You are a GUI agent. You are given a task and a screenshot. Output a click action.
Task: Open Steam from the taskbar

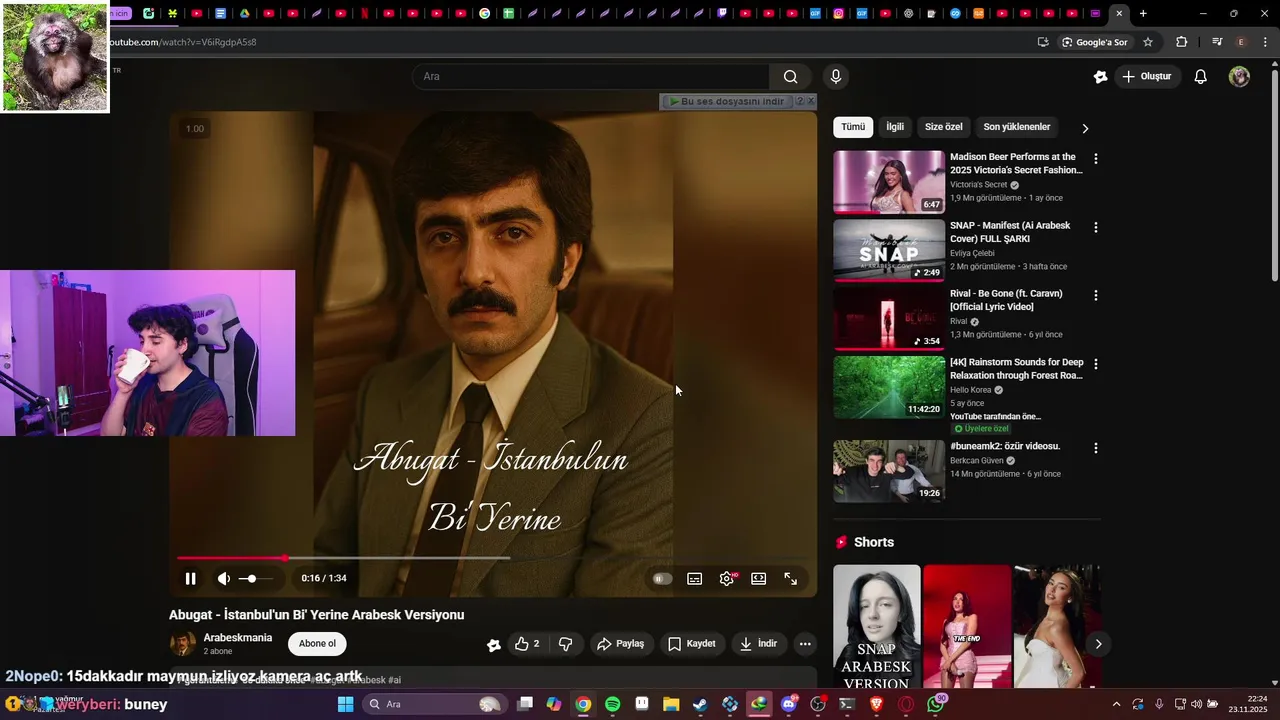pyautogui.click(x=700, y=704)
